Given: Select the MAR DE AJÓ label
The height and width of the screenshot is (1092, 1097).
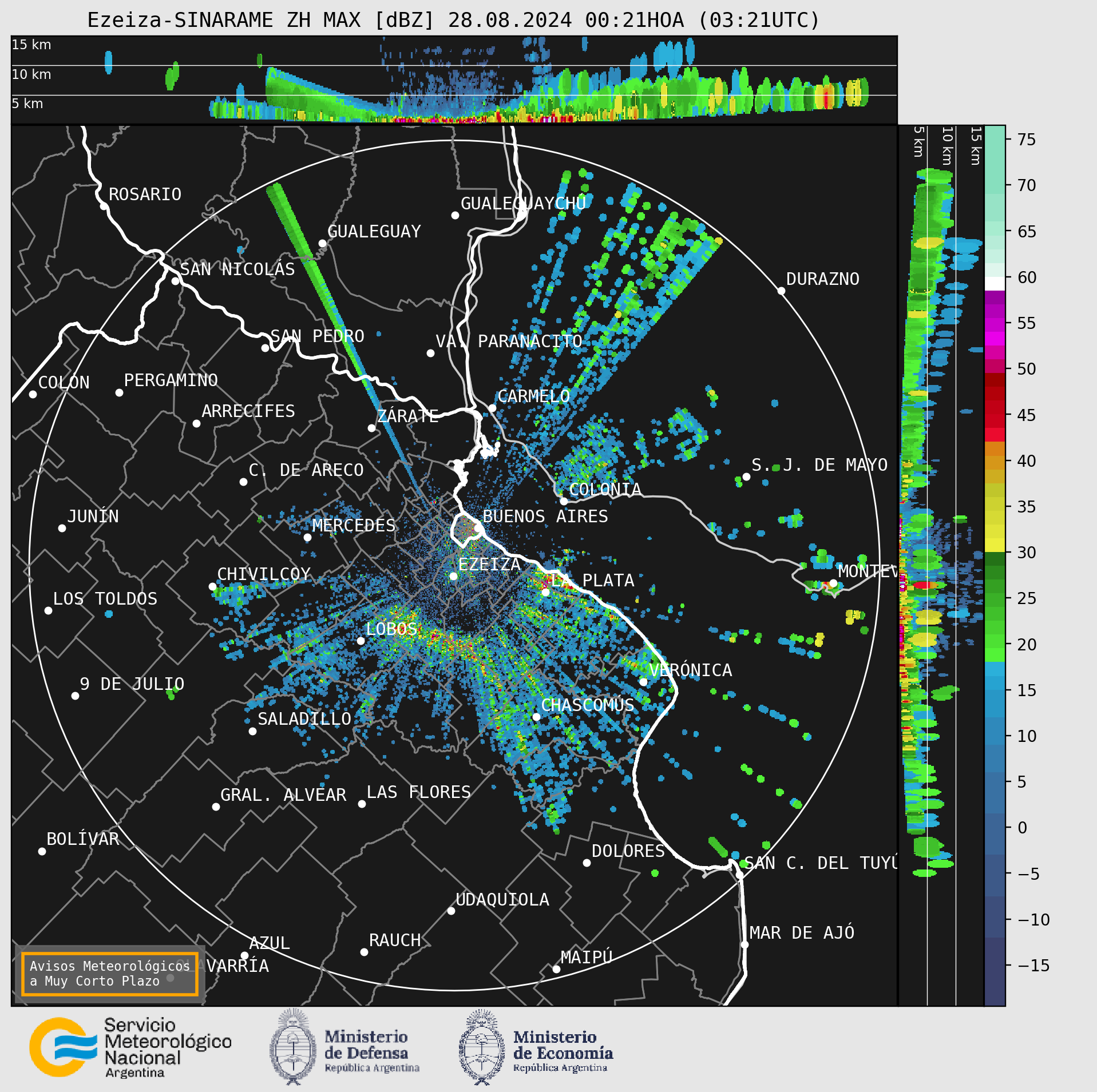Looking at the screenshot, I should point(802,933).
